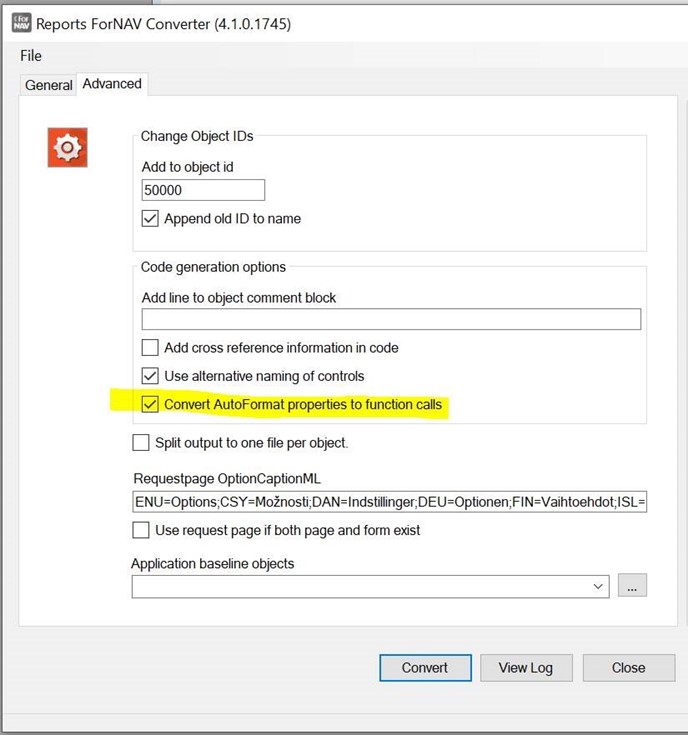Viewport: 688px width, 735px height.
Task: Click the Convert button
Action: [425, 668]
